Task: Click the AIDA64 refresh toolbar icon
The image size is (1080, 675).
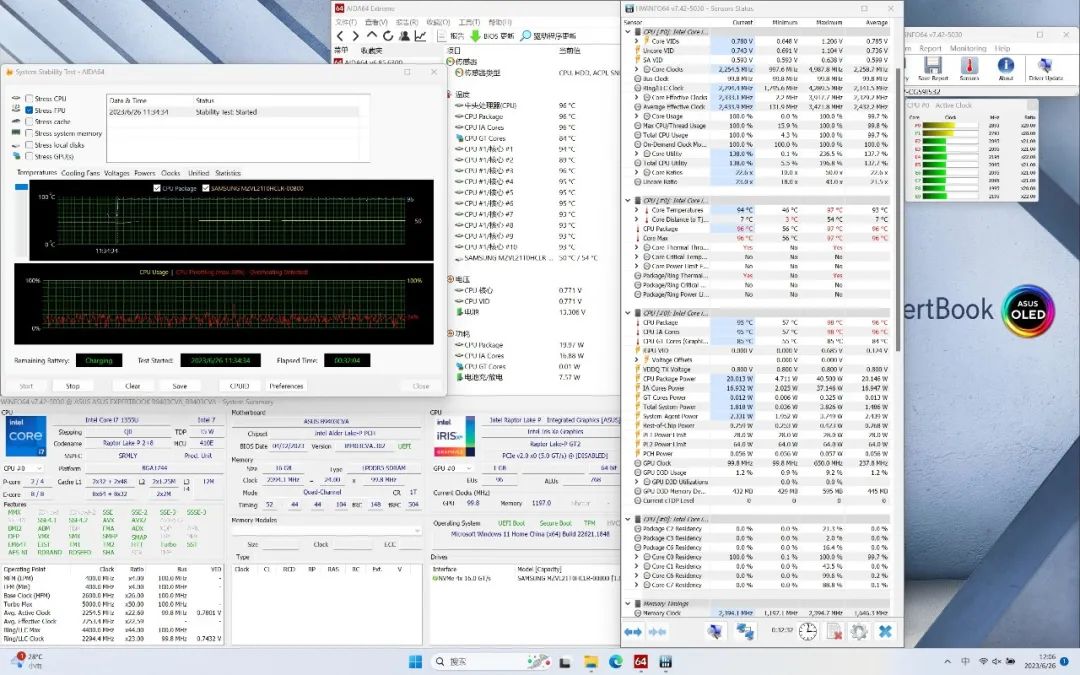Action: pyautogui.click(x=389, y=36)
